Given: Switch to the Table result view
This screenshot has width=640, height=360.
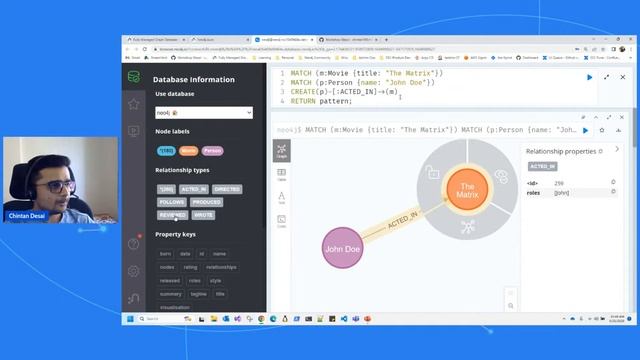Looking at the screenshot, I should [x=282, y=174].
